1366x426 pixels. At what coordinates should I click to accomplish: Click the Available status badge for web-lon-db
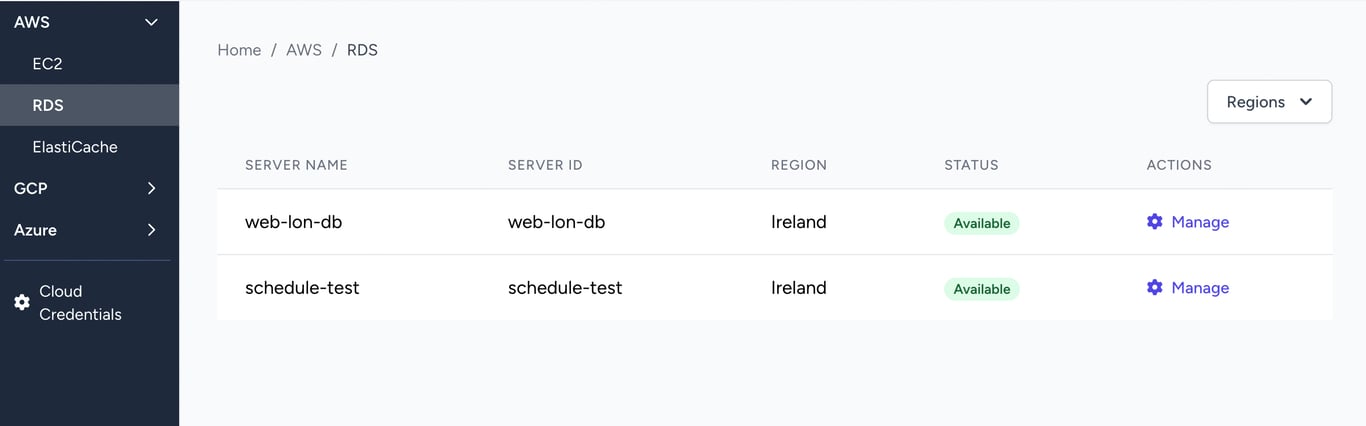[981, 223]
